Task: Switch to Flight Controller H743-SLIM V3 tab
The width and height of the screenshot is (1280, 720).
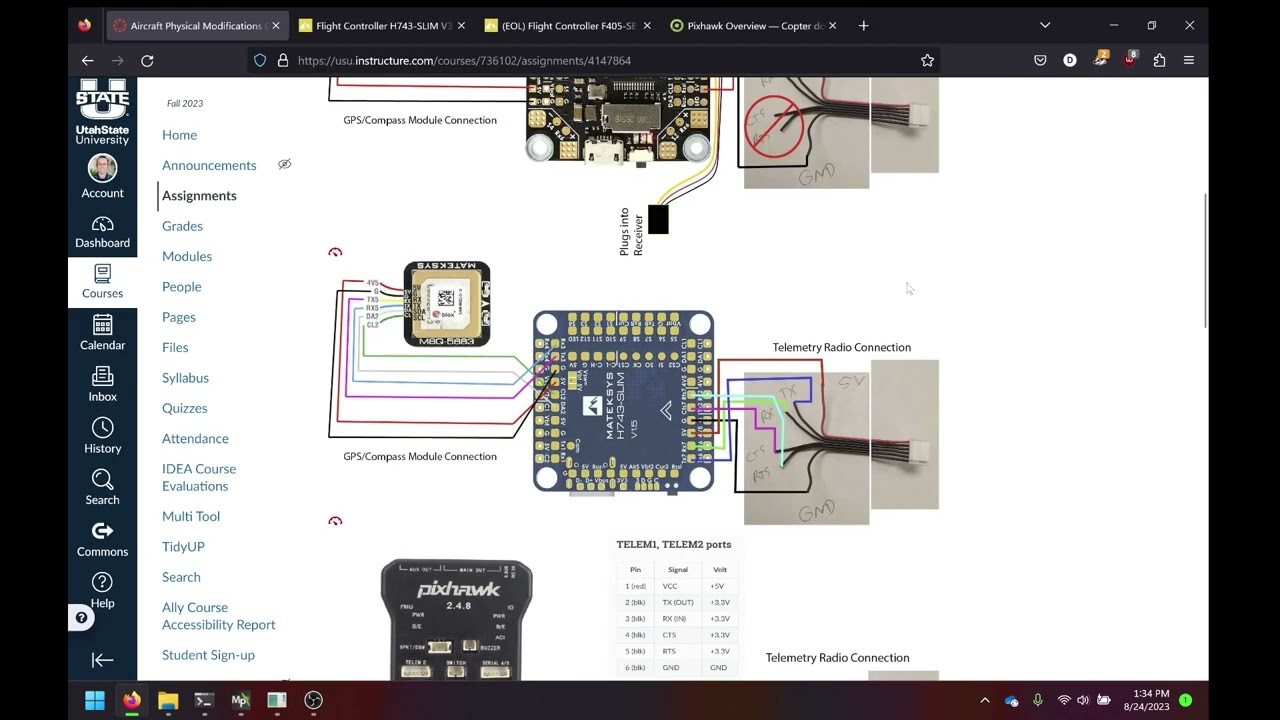Action: (381, 25)
